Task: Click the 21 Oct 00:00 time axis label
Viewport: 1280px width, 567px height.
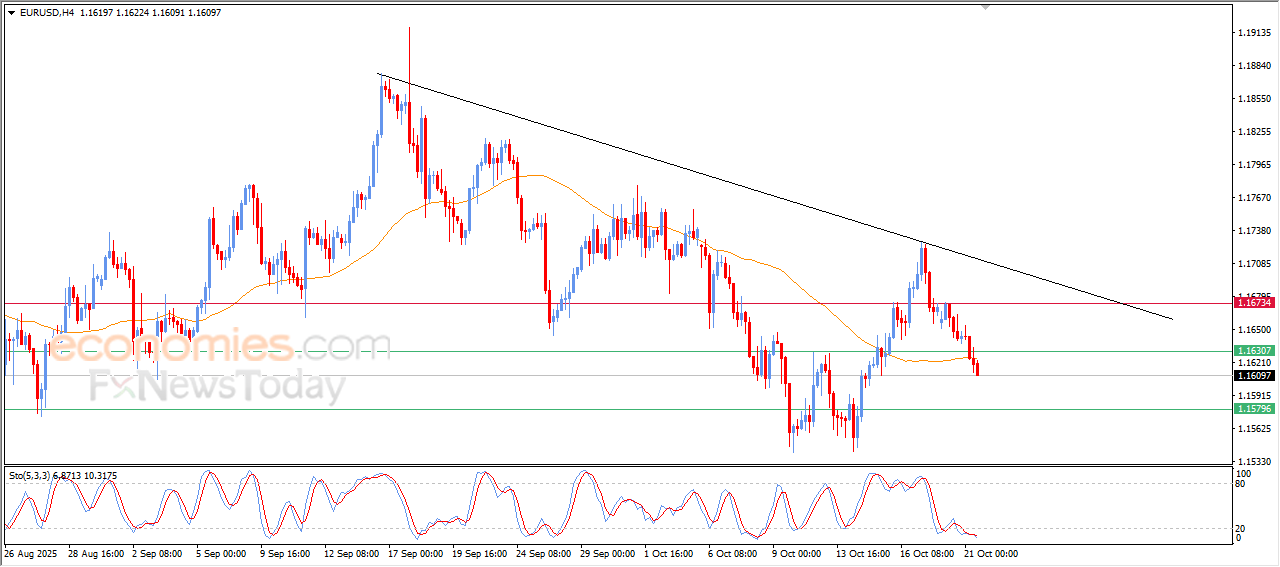Action: [x=990, y=553]
